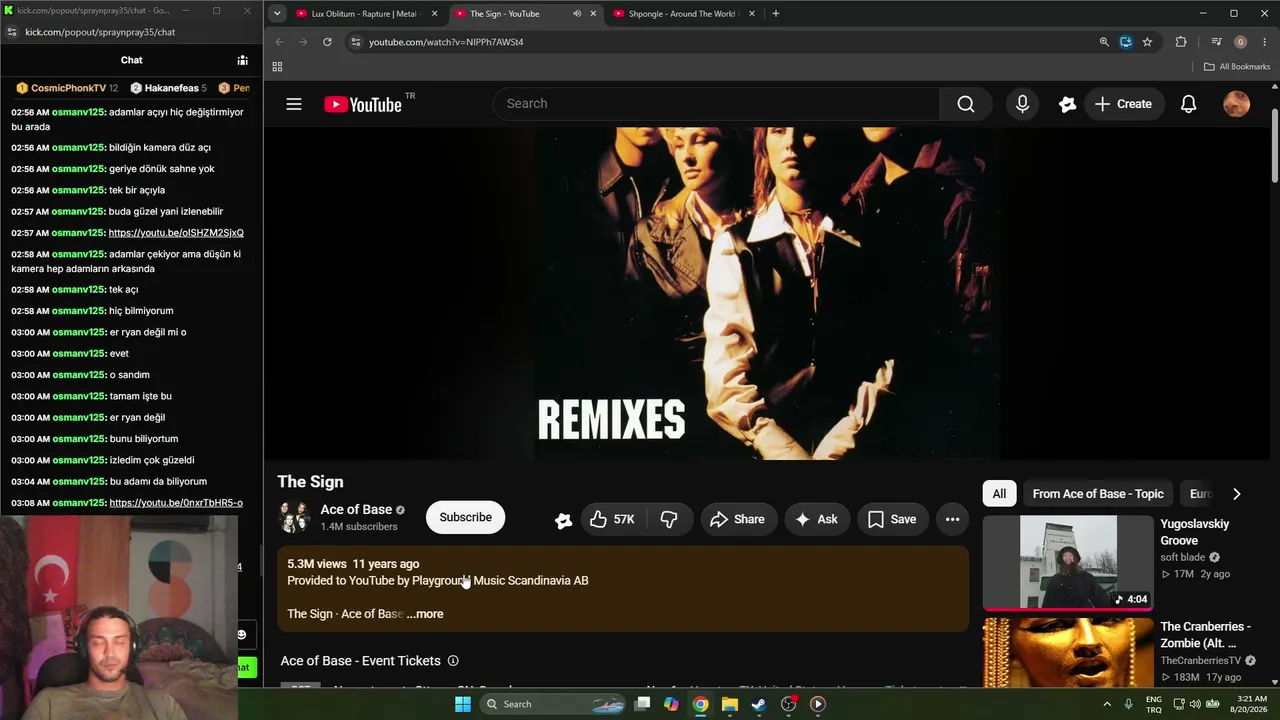Show more filter chips with right arrow
This screenshot has width=1280, height=720.
click(1236, 494)
